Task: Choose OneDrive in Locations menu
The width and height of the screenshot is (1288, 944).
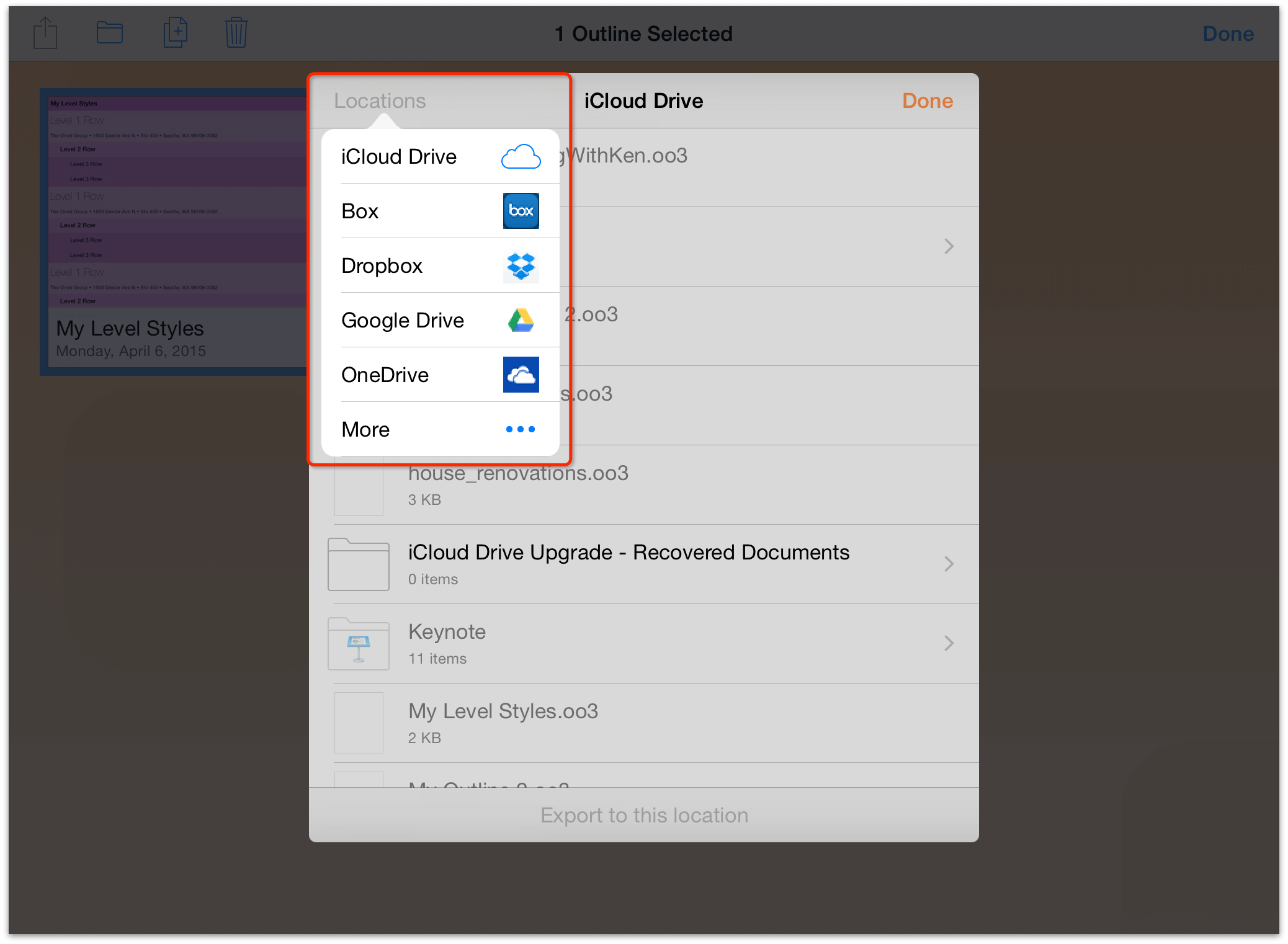Action: point(441,375)
